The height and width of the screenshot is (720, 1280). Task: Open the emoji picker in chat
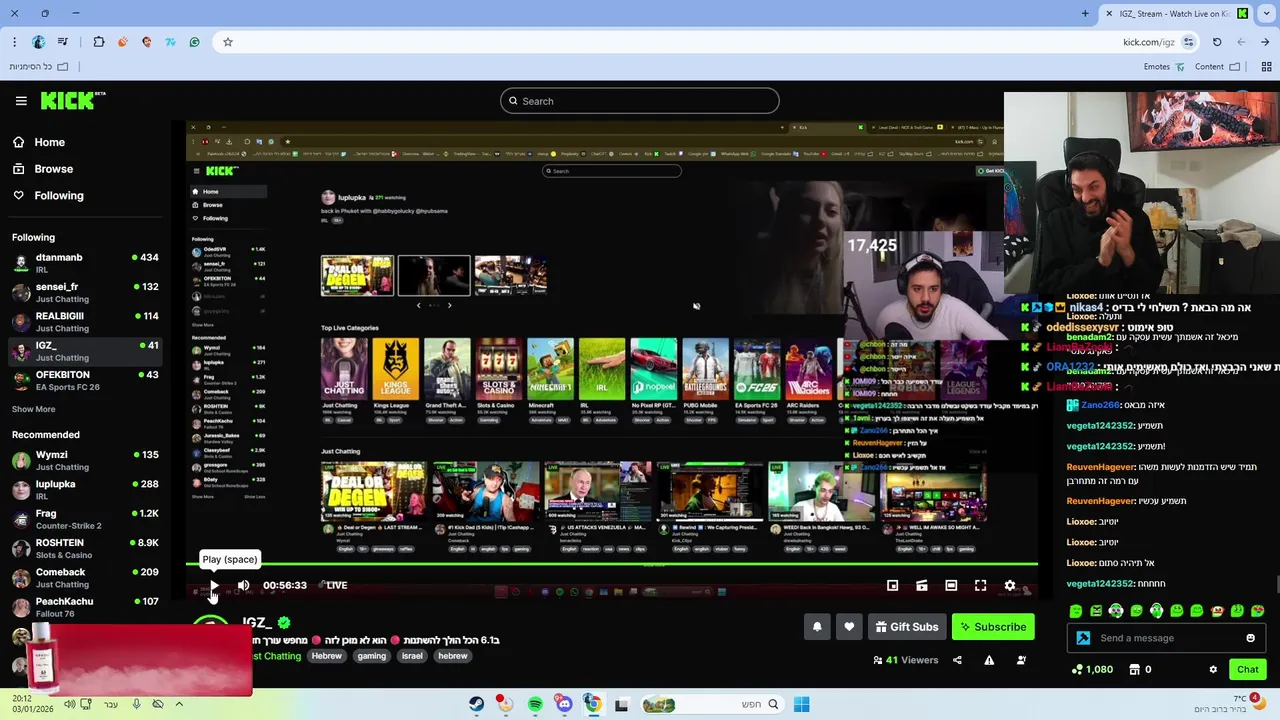point(1250,638)
